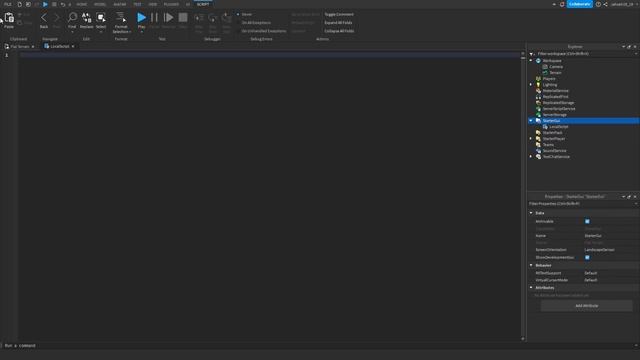Viewport: 640px width, 360px height.
Task: Click the Step Into debugger icon
Action: (x=199, y=18)
